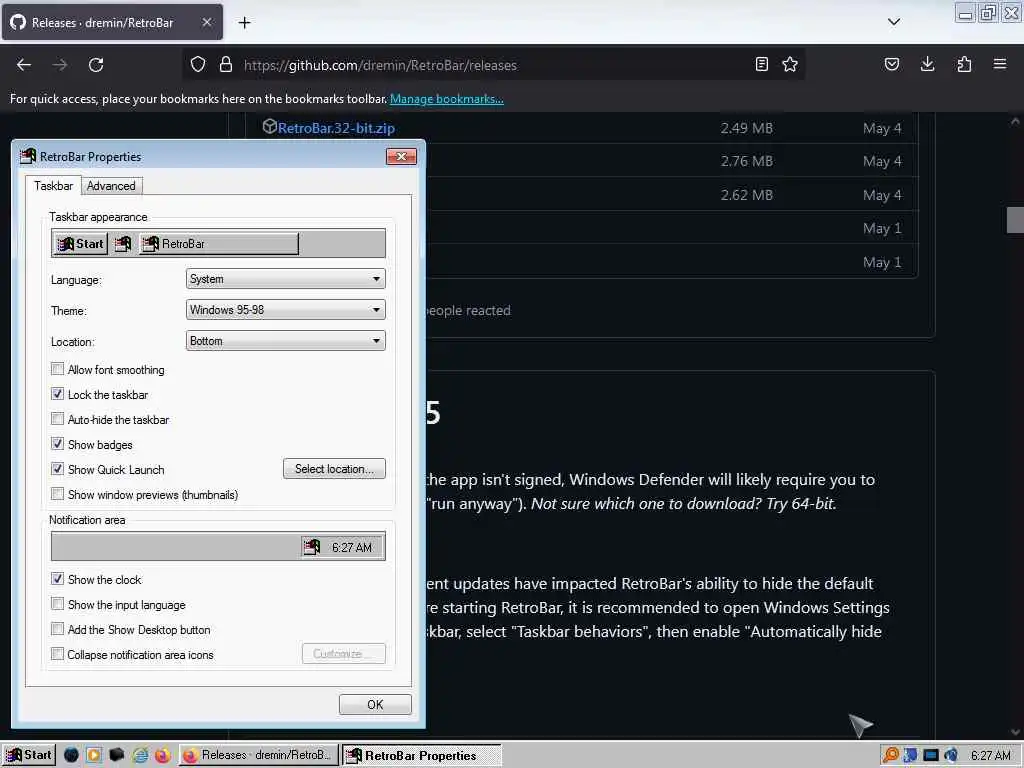Uncheck Show the clock
This screenshot has width=1024, height=768.
coord(57,579)
